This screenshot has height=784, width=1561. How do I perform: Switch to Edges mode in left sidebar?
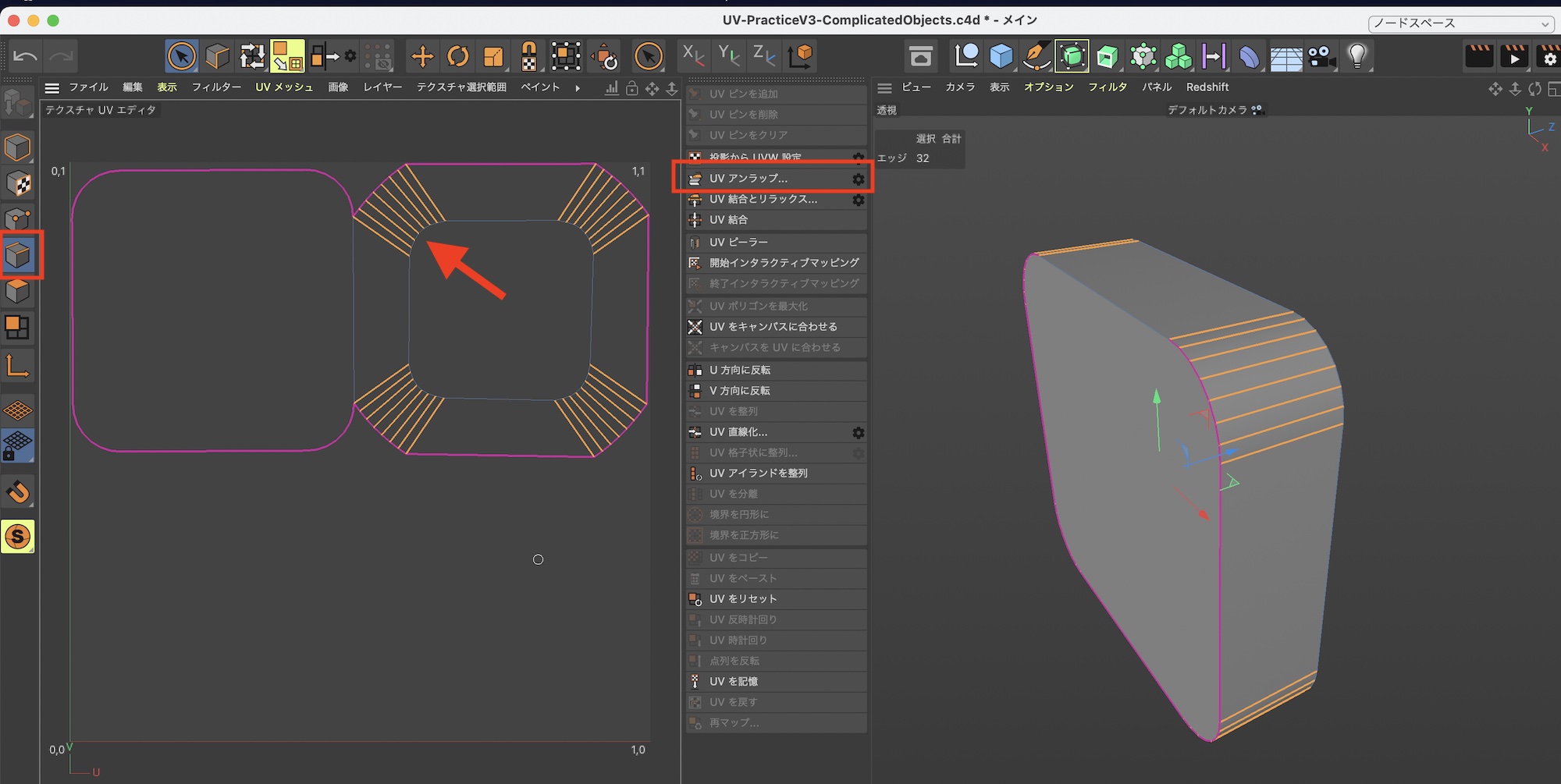(18, 255)
